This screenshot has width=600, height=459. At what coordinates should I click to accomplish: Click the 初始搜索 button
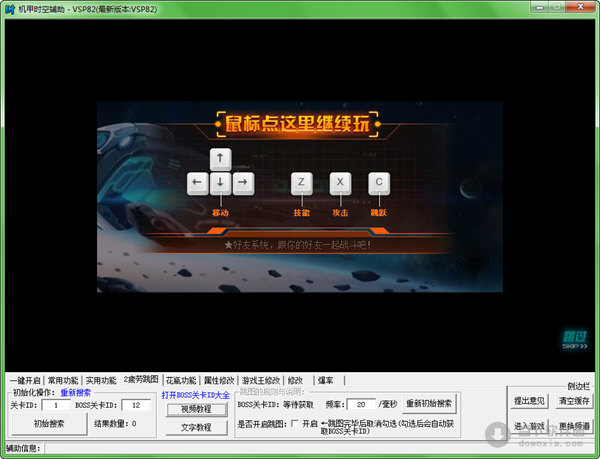click(49, 424)
